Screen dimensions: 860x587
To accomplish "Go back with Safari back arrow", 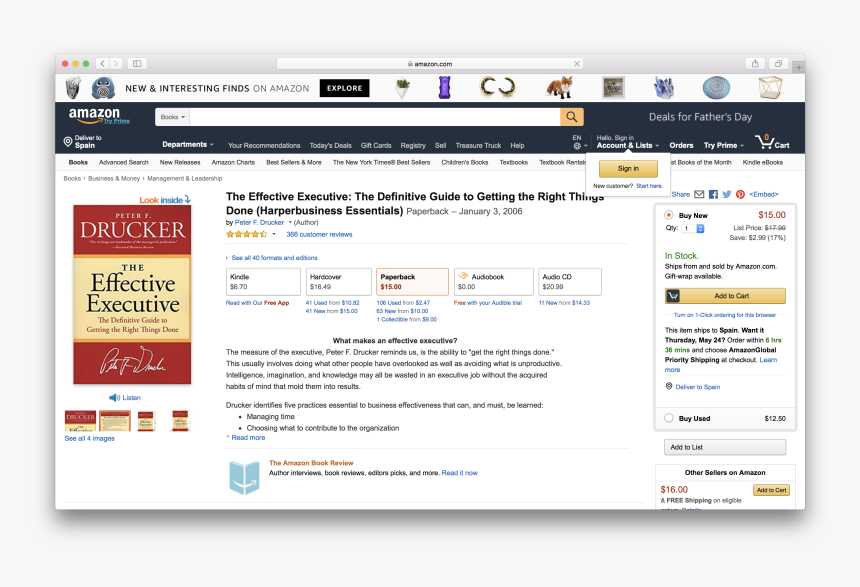I will (x=103, y=64).
